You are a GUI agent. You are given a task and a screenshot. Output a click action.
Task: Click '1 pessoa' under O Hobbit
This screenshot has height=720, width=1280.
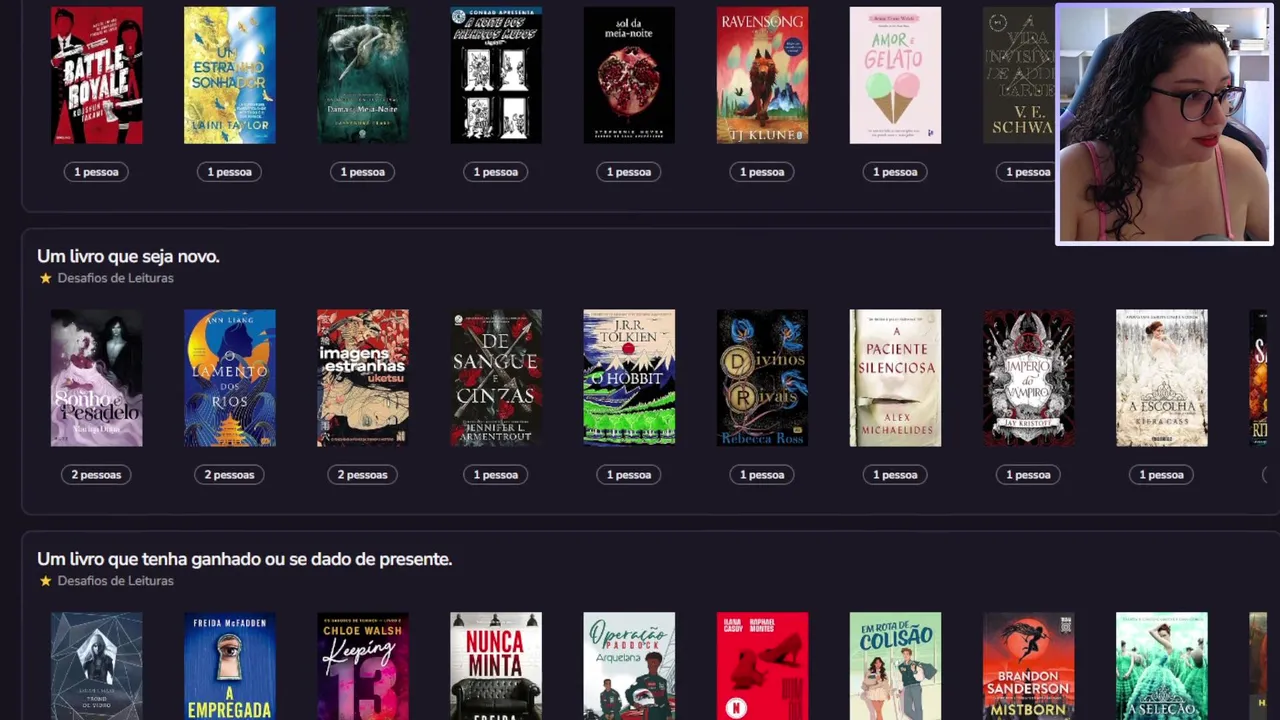[629, 475]
